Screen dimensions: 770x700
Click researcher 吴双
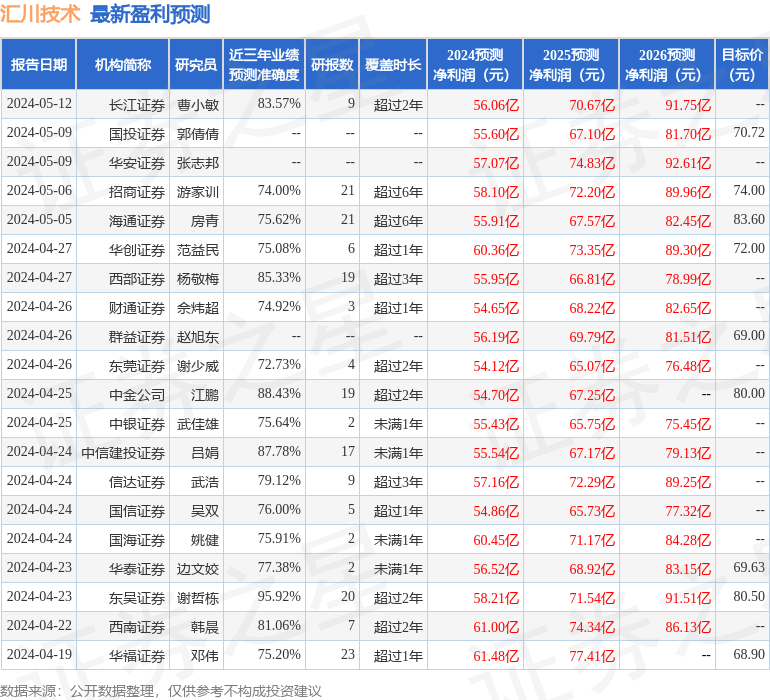click(205, 511)
